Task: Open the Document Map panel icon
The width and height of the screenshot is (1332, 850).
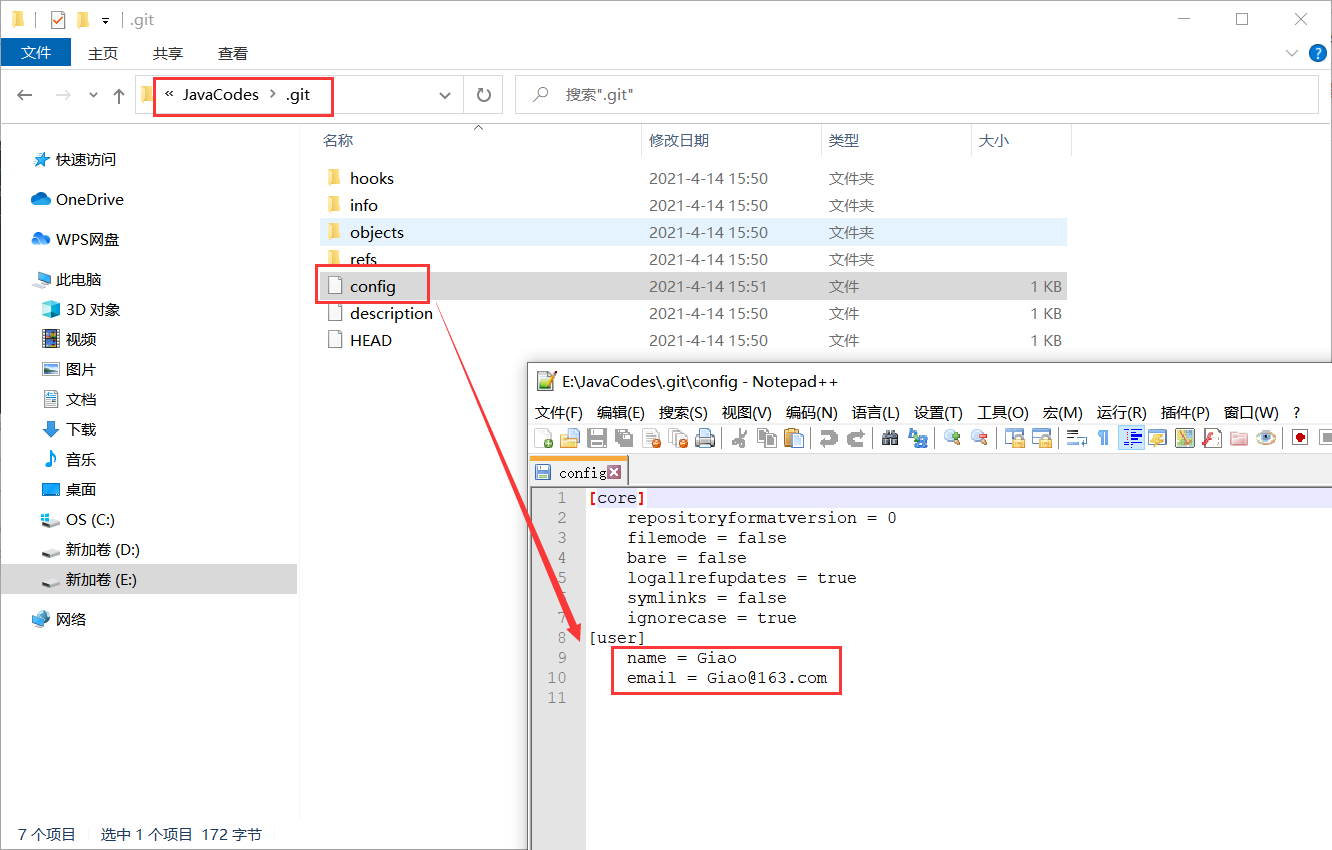Action: 1185,437
